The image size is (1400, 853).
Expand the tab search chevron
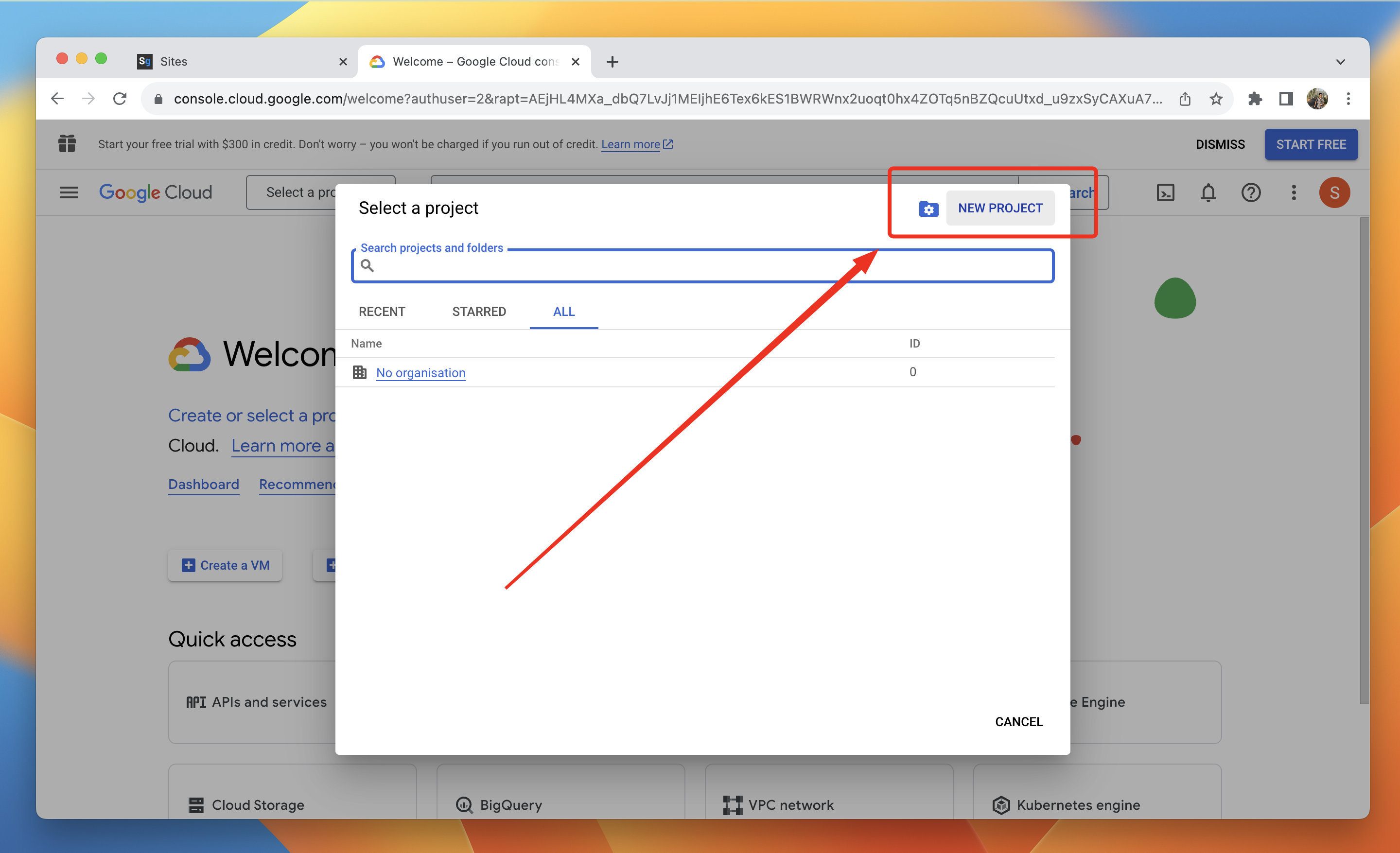pos(1340,61)
